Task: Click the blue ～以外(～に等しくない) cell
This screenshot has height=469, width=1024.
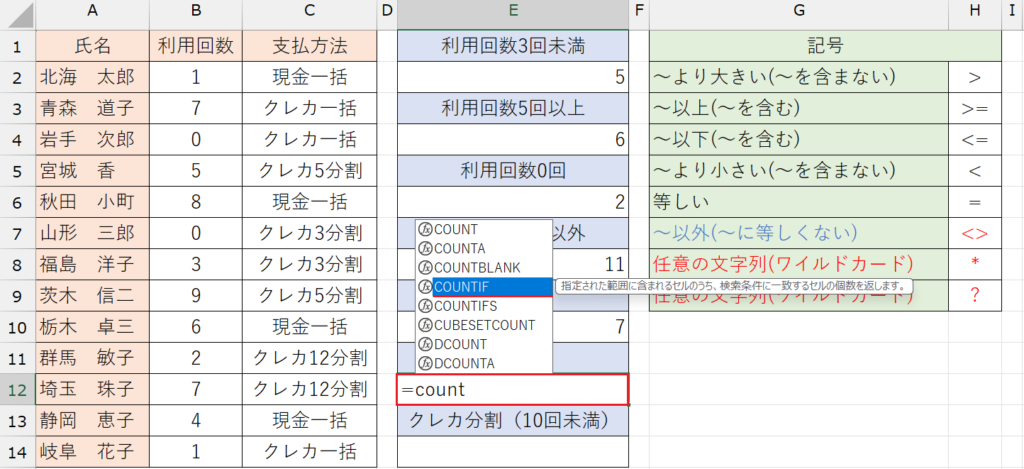Action: (799, 233)
